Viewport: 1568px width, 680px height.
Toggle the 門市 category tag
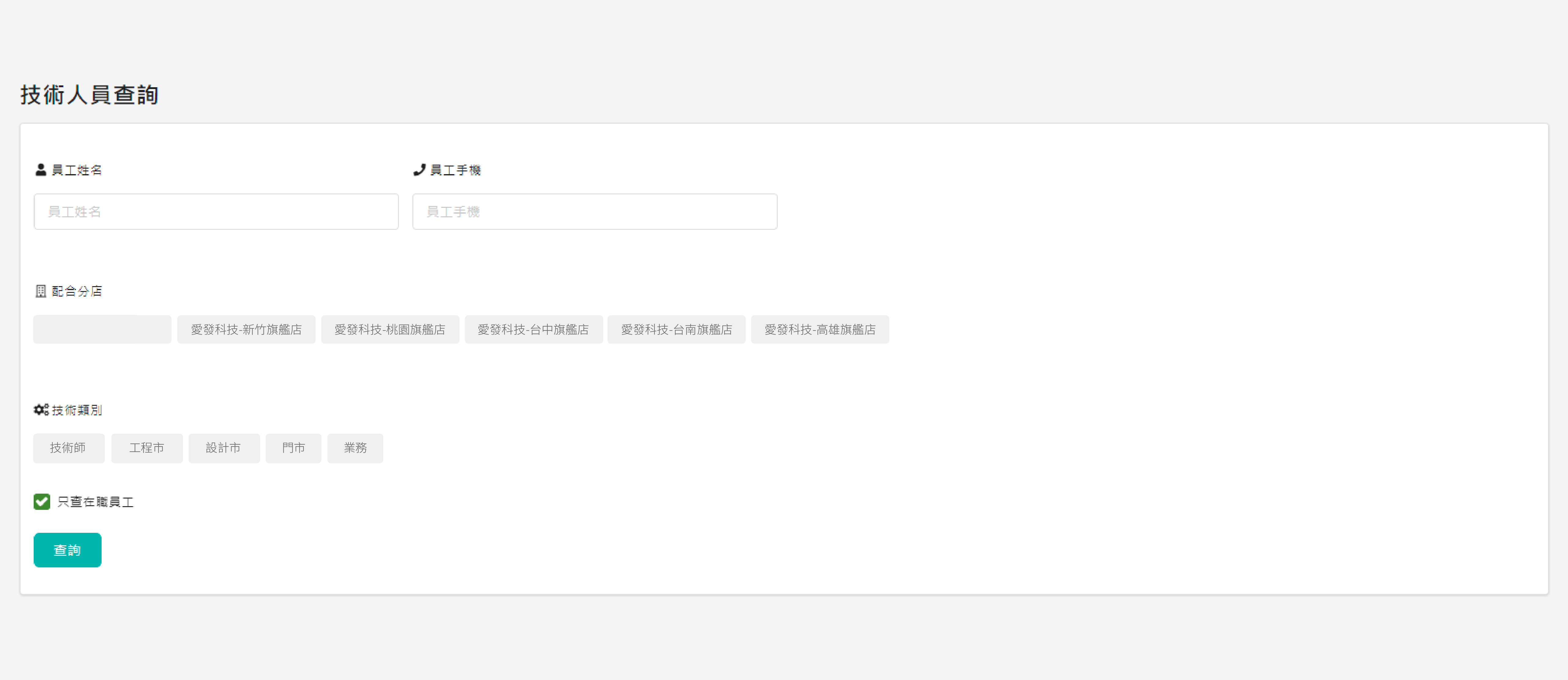click(293, 448)
